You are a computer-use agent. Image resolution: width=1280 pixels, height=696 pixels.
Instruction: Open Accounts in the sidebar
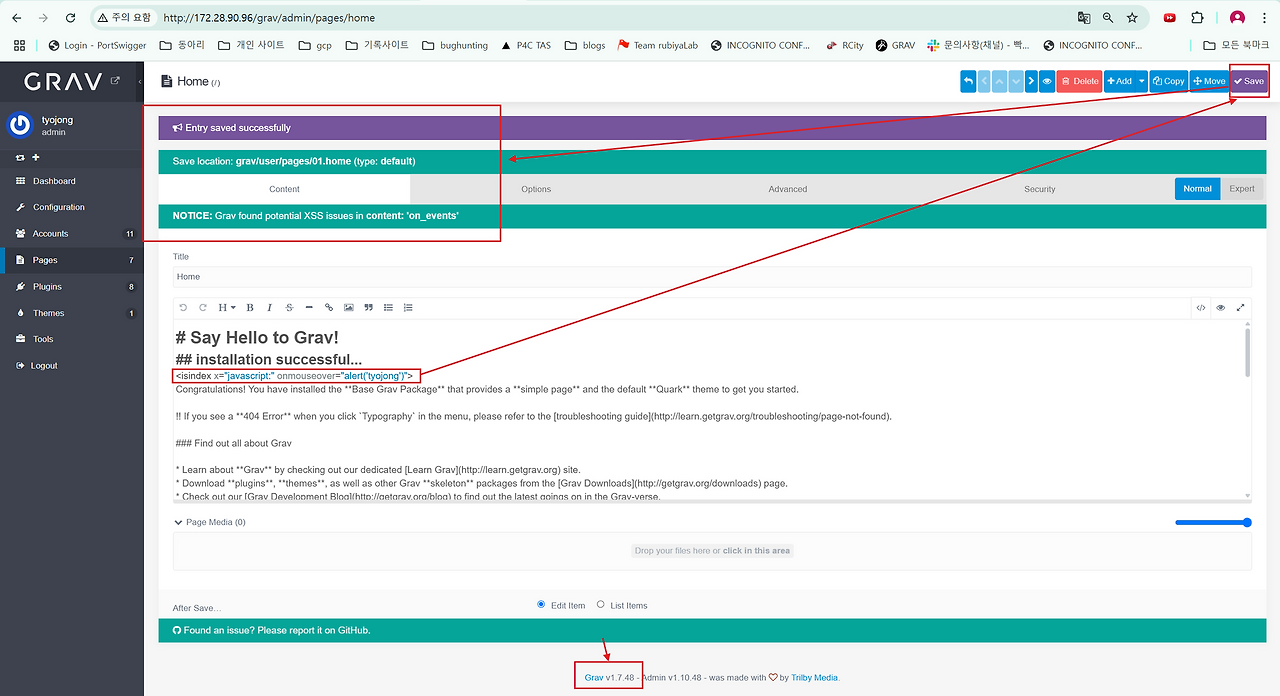[x=72, y=234]
